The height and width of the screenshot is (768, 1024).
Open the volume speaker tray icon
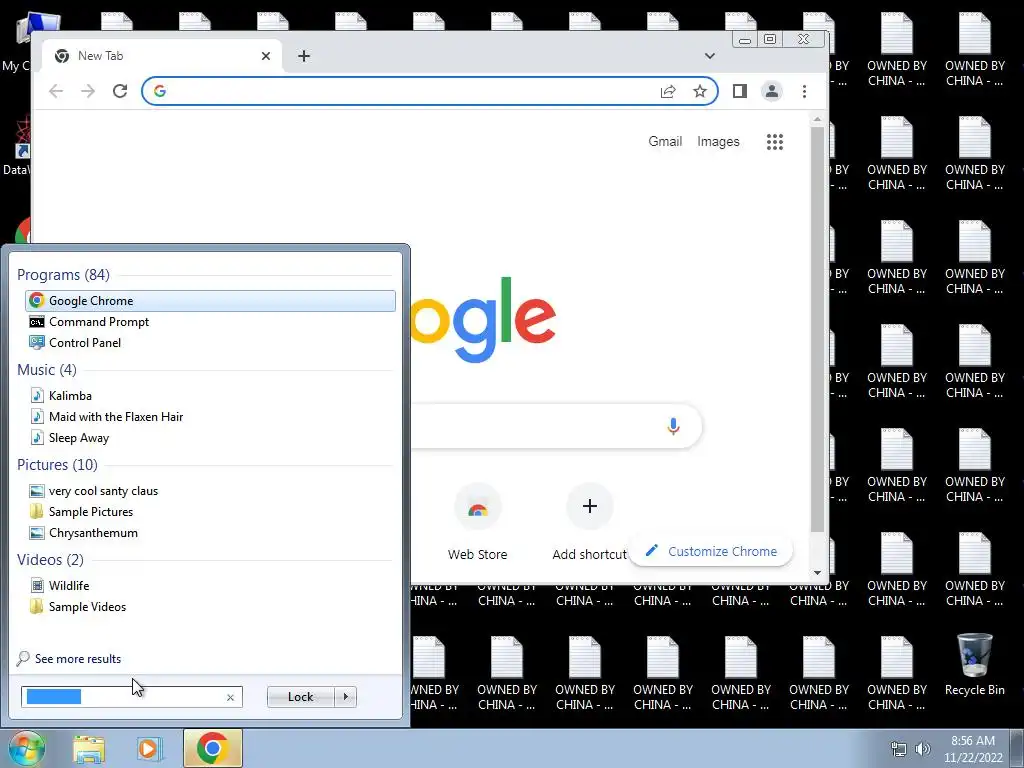click(x=922, y=749)
